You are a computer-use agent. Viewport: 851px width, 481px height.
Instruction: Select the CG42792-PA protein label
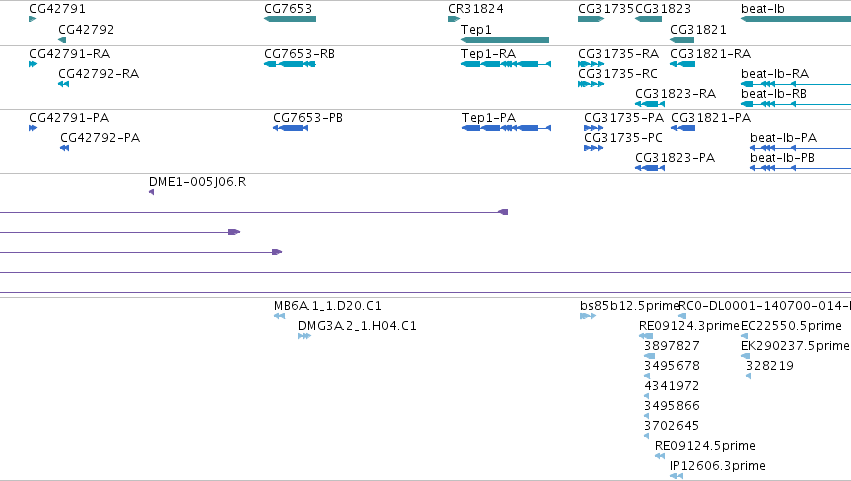click(x=100, y=137)
